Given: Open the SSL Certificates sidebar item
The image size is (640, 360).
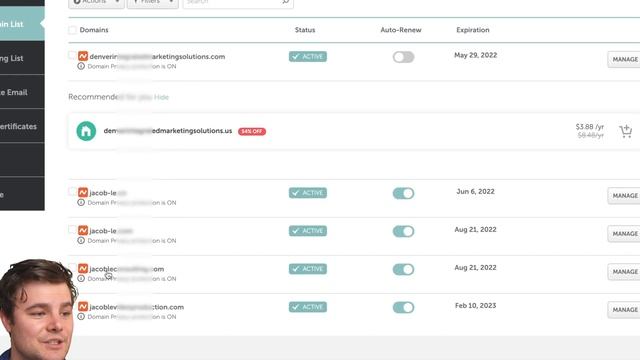Looking at the screenshot, I should [22, 126].
